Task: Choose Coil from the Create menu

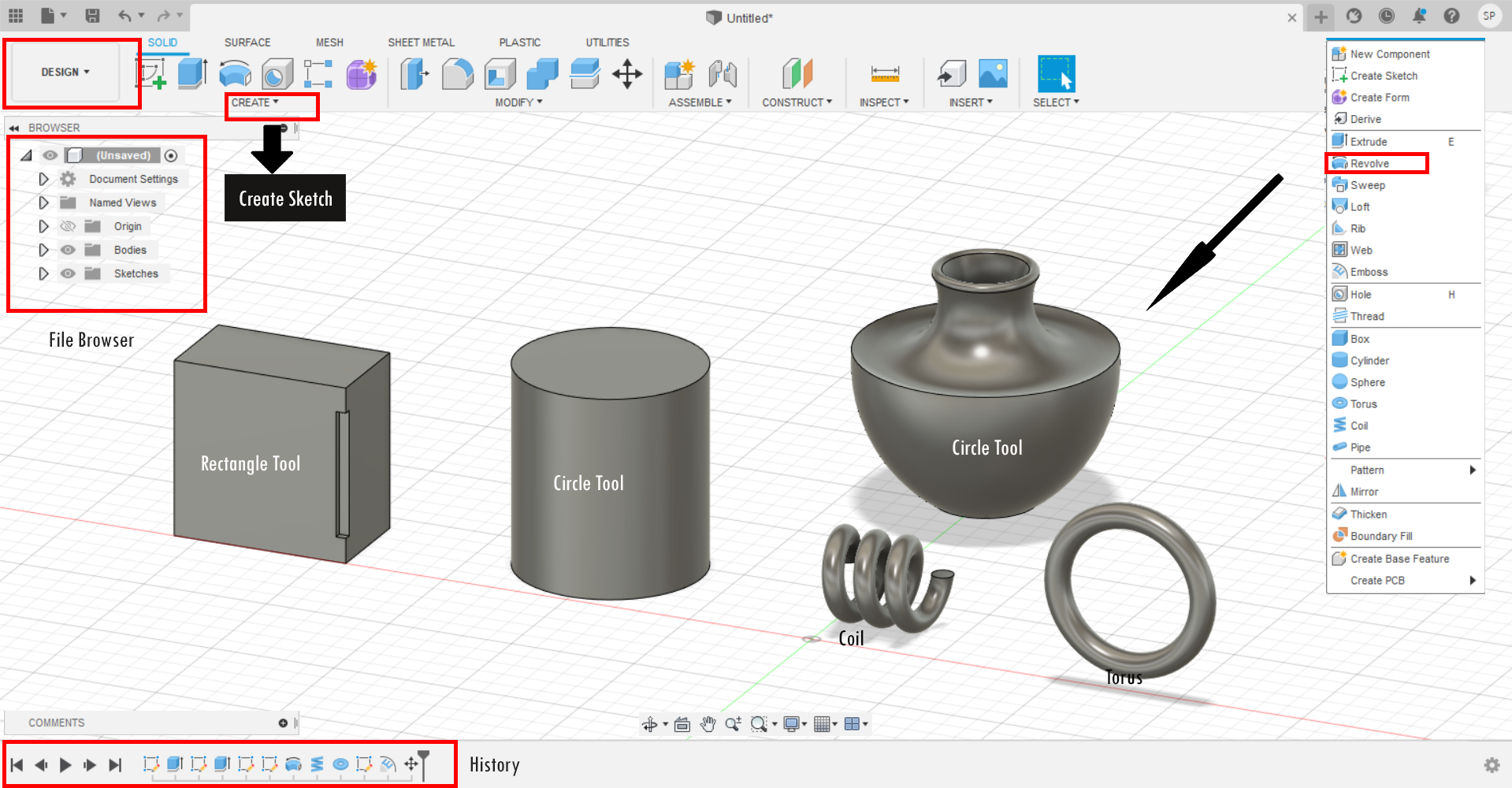Action: click(x=1405, y=426)
